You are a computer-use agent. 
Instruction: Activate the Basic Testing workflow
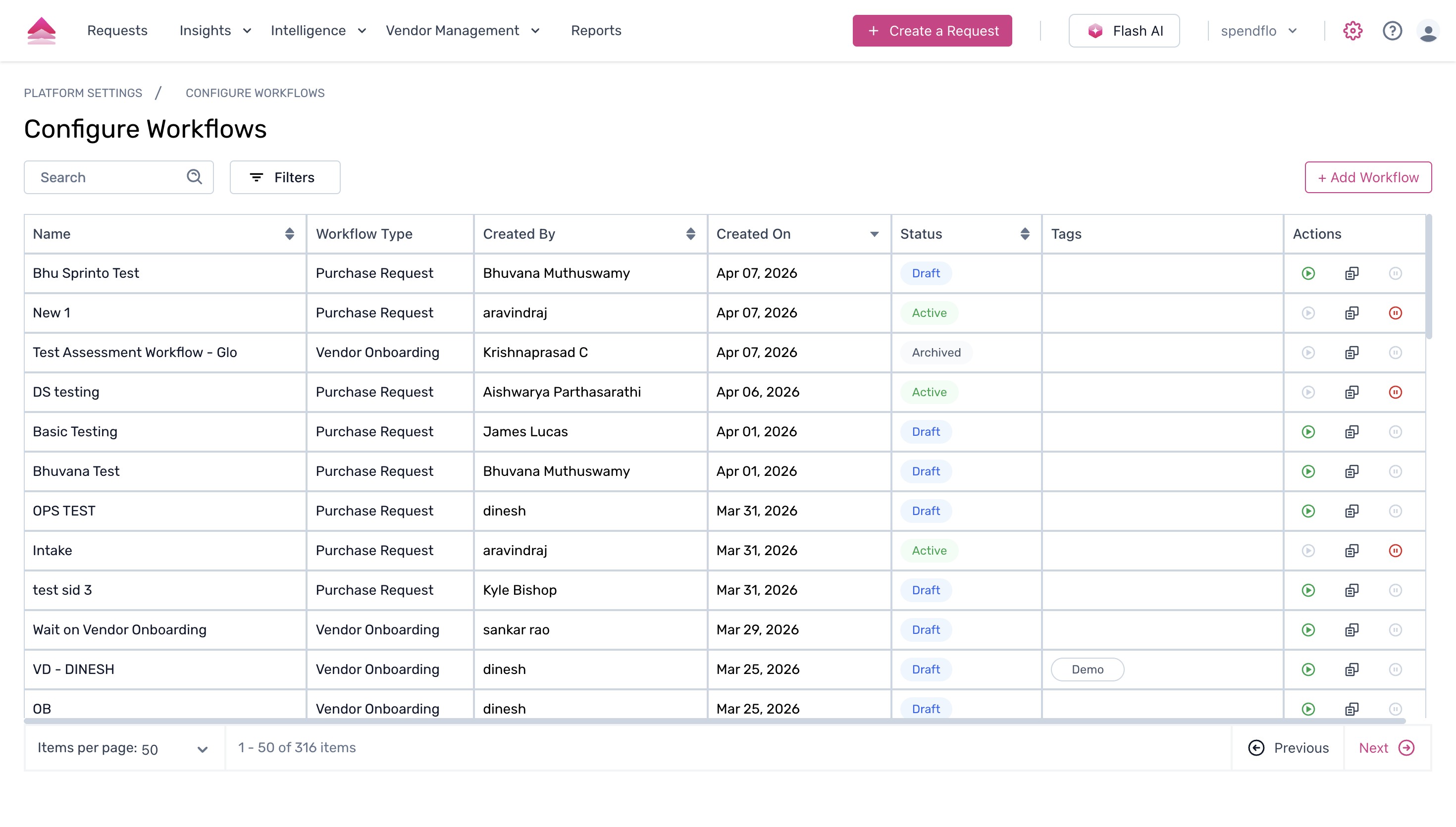(1308, 431)
